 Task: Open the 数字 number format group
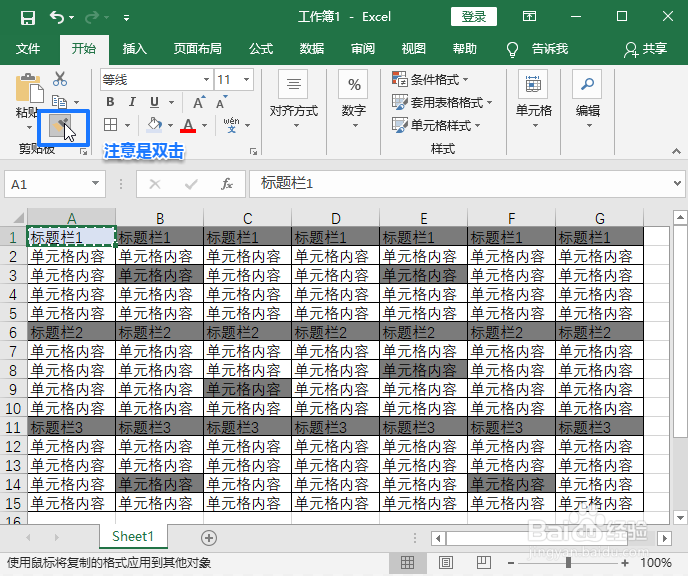[x=354, y=100]
